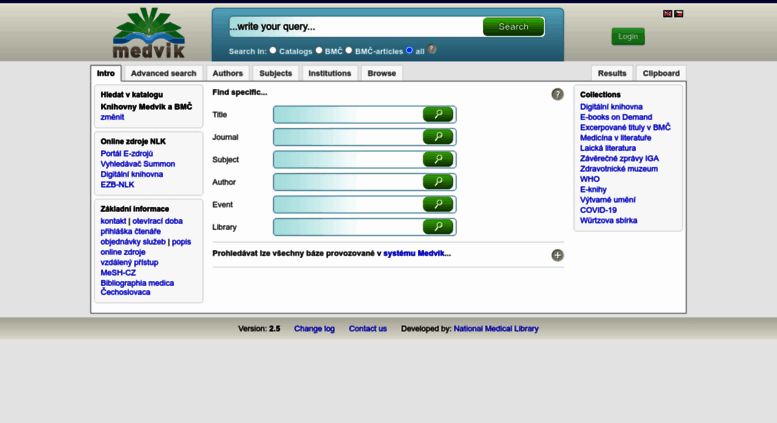Open Závěrečné zprávy IGA collection

point(619,159)
